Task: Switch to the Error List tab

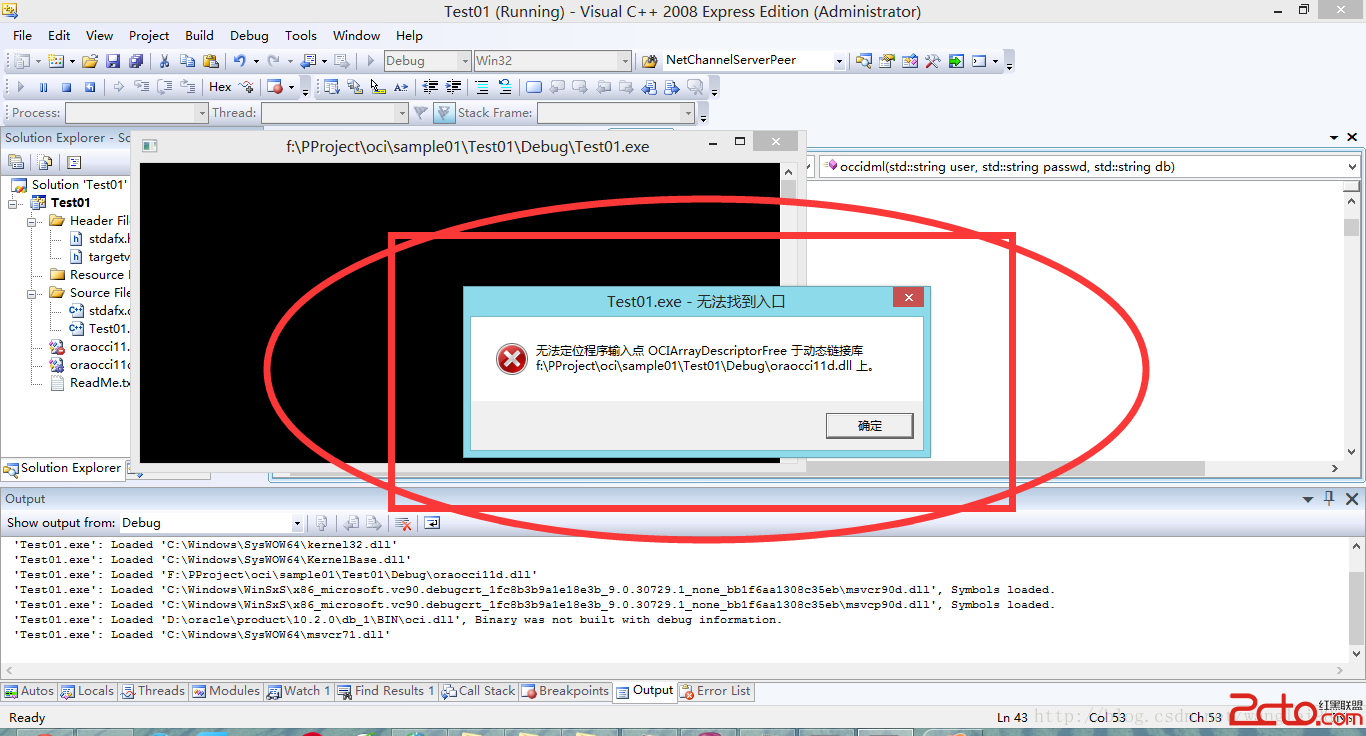Action: [x=715, y=691]
